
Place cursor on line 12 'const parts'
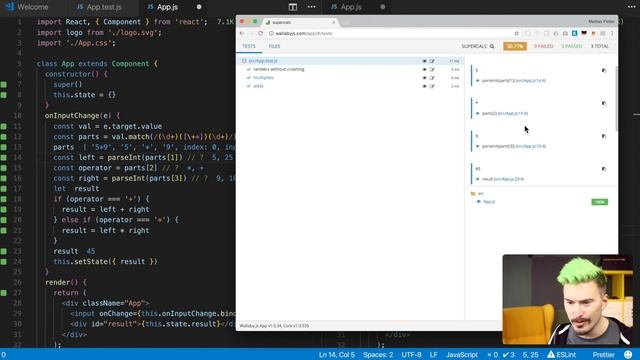76,137
